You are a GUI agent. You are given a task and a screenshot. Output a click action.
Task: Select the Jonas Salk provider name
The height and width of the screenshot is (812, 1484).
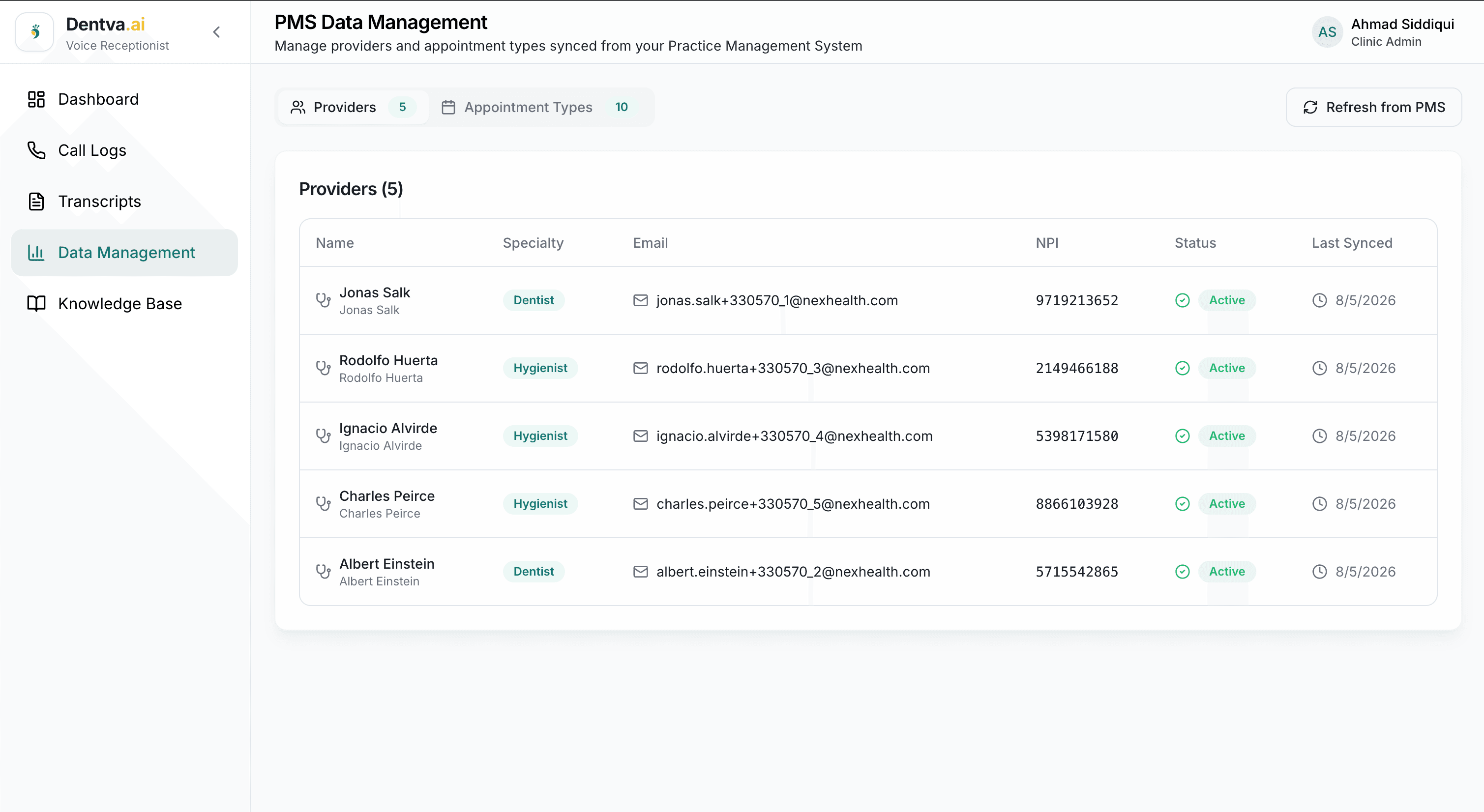click(x=375, y=292)
